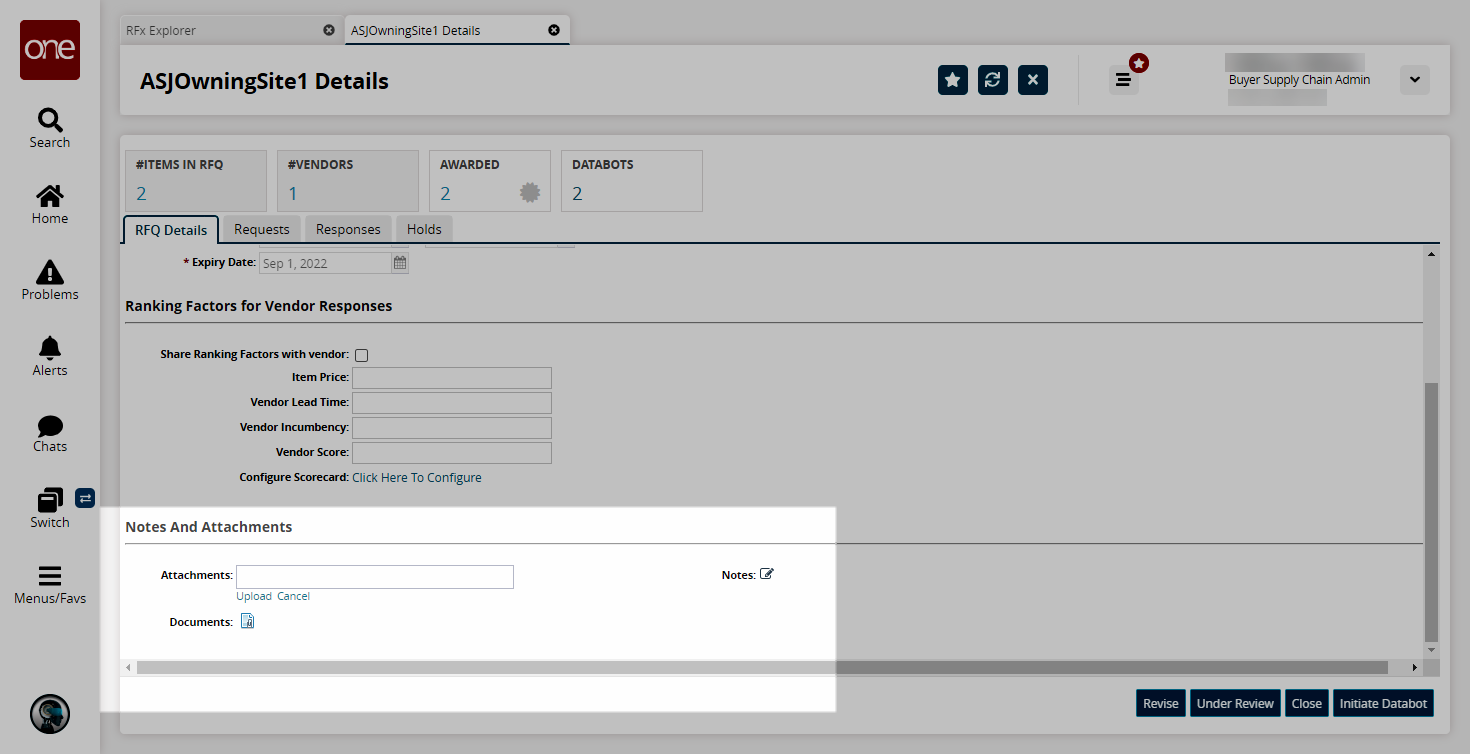Click the vertical scrollbar down arrow
Screen dimensions: 1470x754
tap(1431, 650)
